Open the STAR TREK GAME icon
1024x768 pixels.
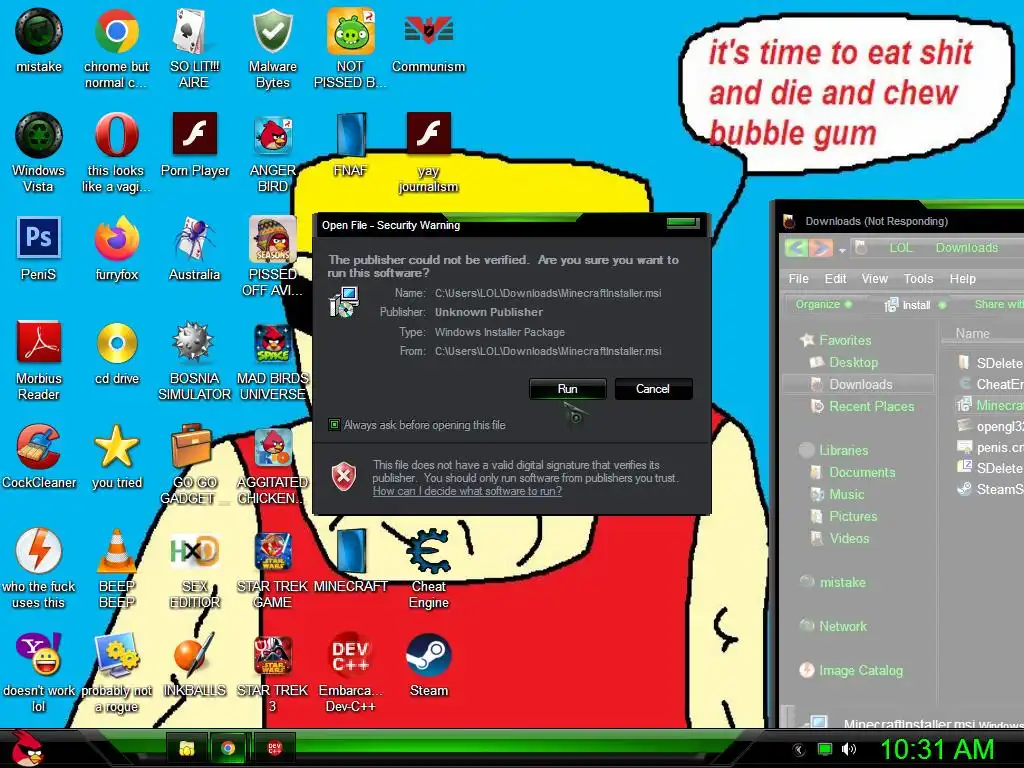pos(272,568)
